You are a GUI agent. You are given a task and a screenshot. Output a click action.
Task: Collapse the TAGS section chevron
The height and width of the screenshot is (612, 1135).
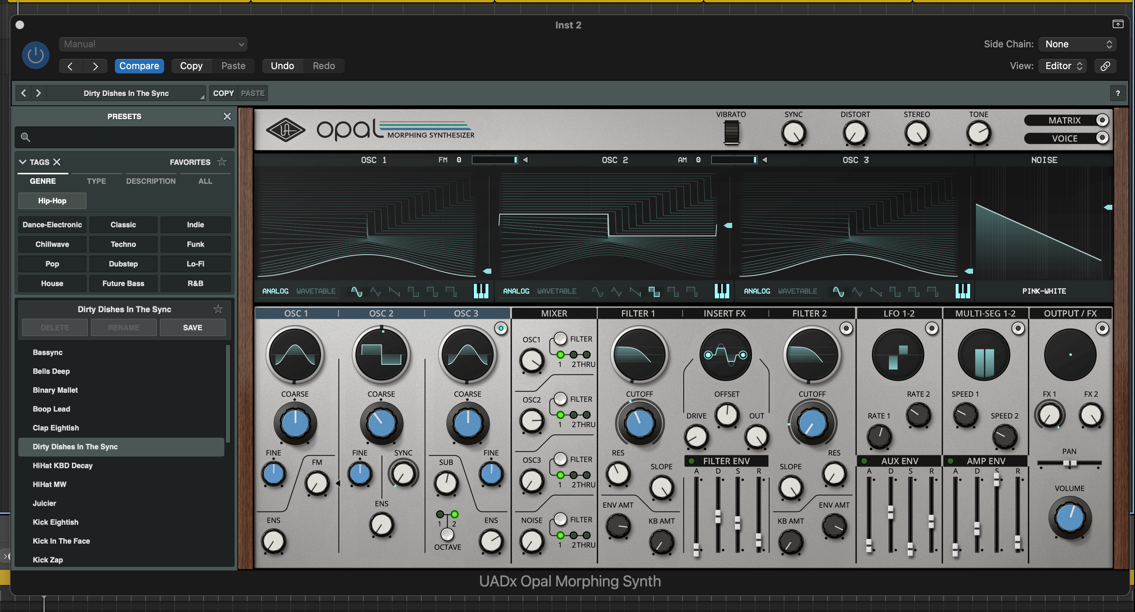point(23,162)
